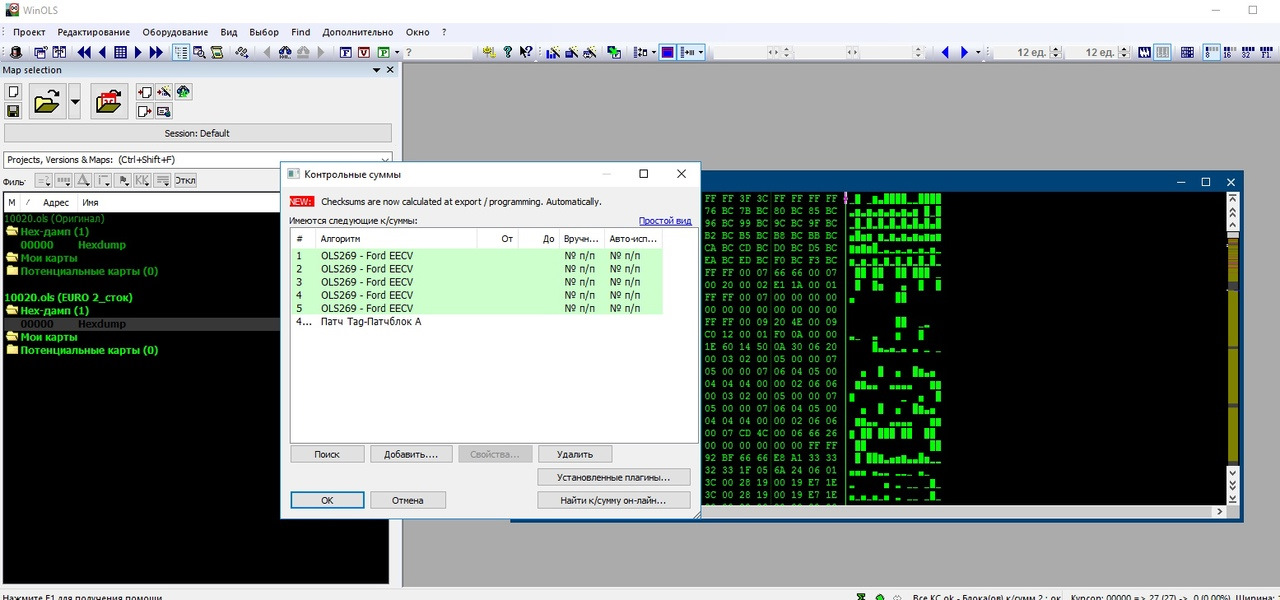This screenshot has width=1280, height=600.
Task: Open the column-width dropdown icon
Action: [x=692, y=52]
